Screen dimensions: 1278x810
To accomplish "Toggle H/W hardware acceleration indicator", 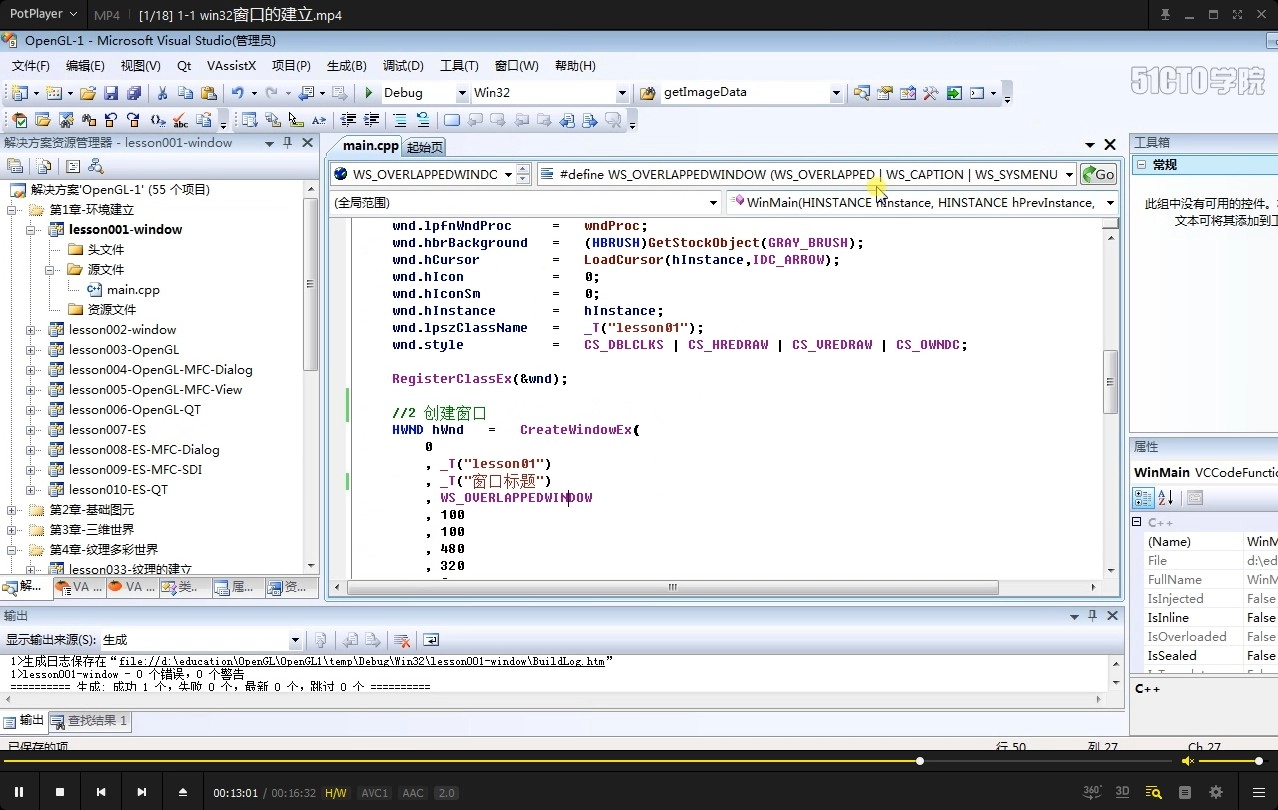I will click(x=335, y=793).
